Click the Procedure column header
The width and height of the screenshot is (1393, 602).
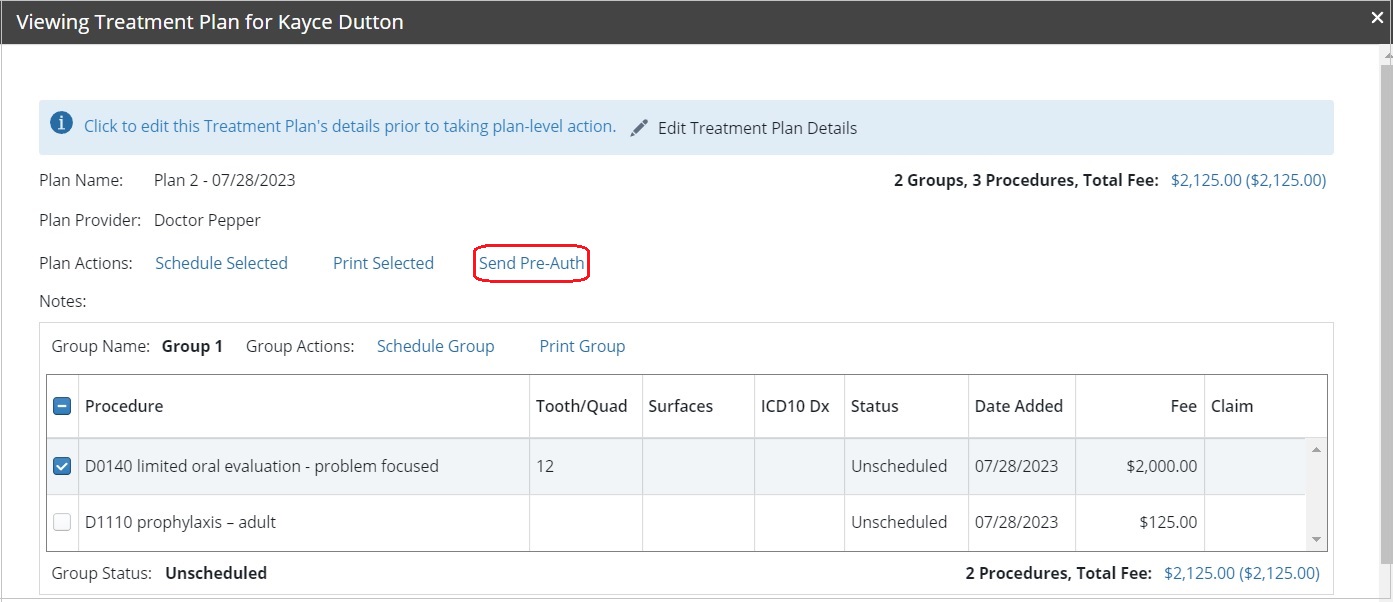[x=124, y=406]
